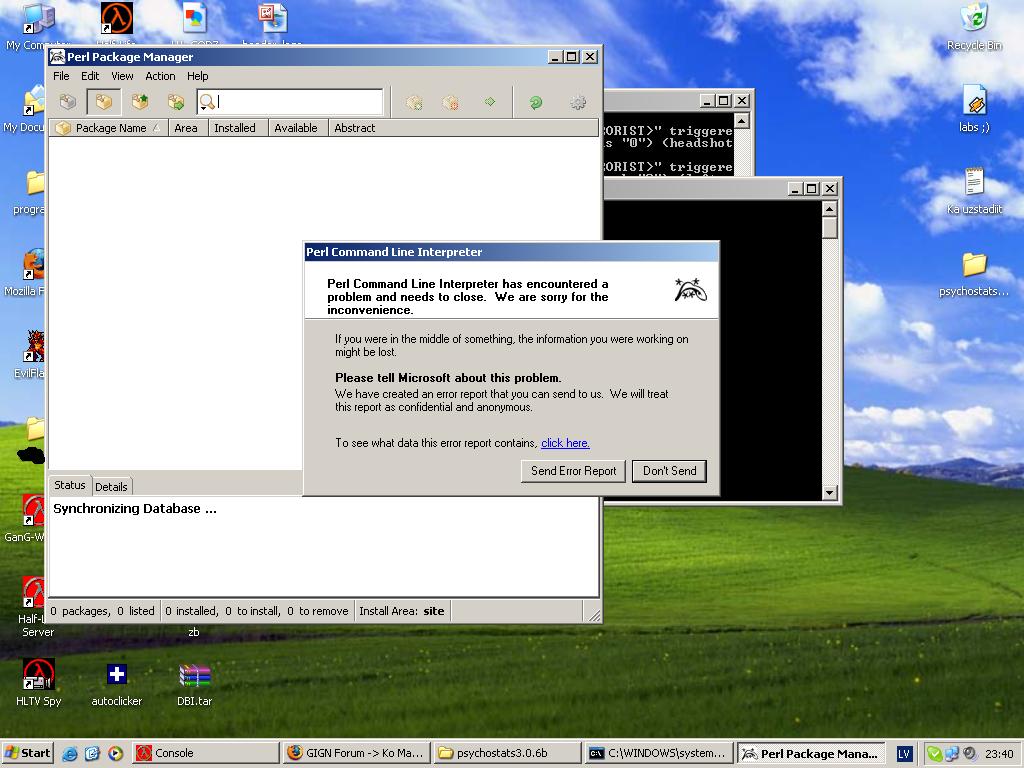Open the Action menu
This screenshot has height=768, width=1024.
tap(160, 76)
